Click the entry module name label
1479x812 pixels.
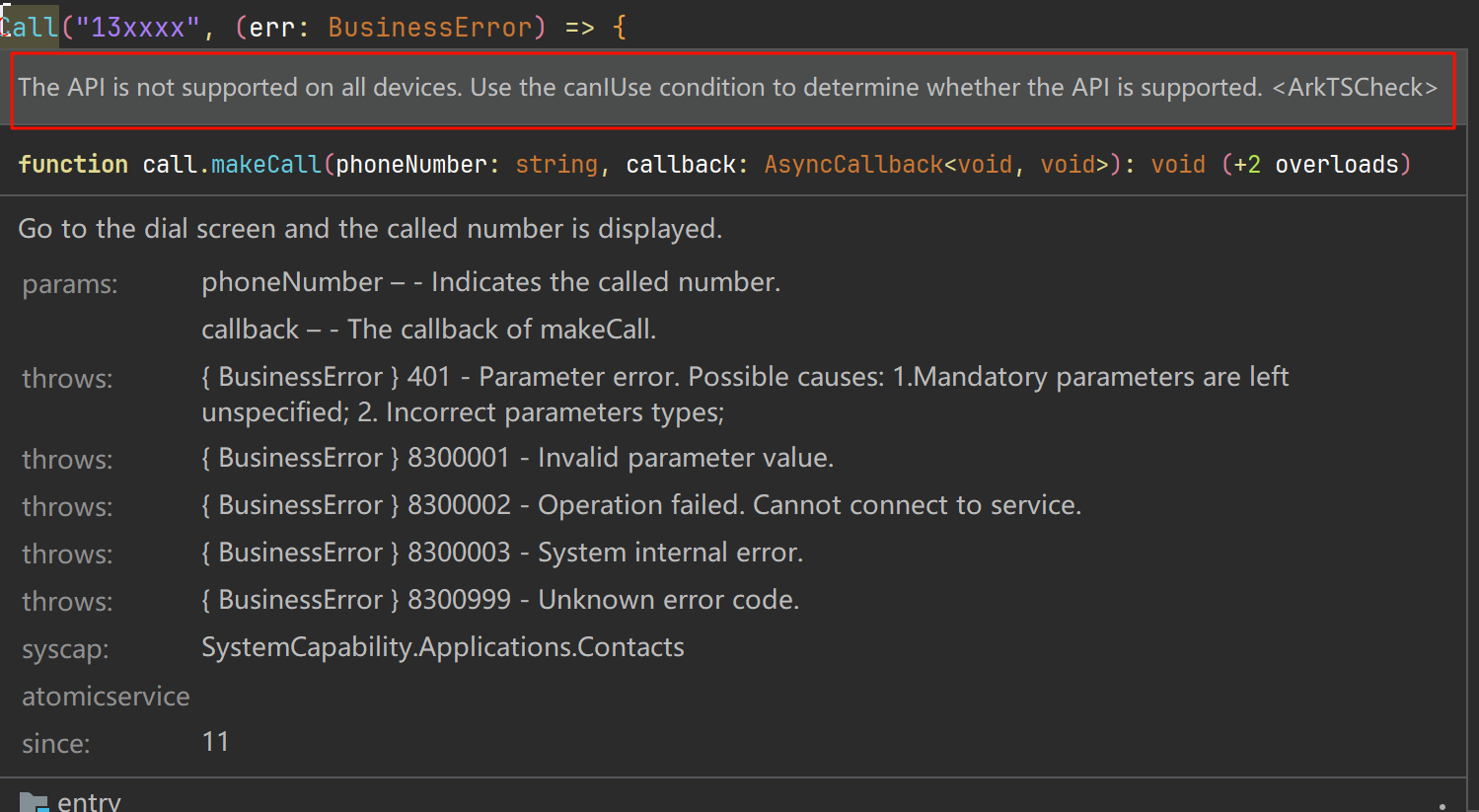[x=89, y=802]
